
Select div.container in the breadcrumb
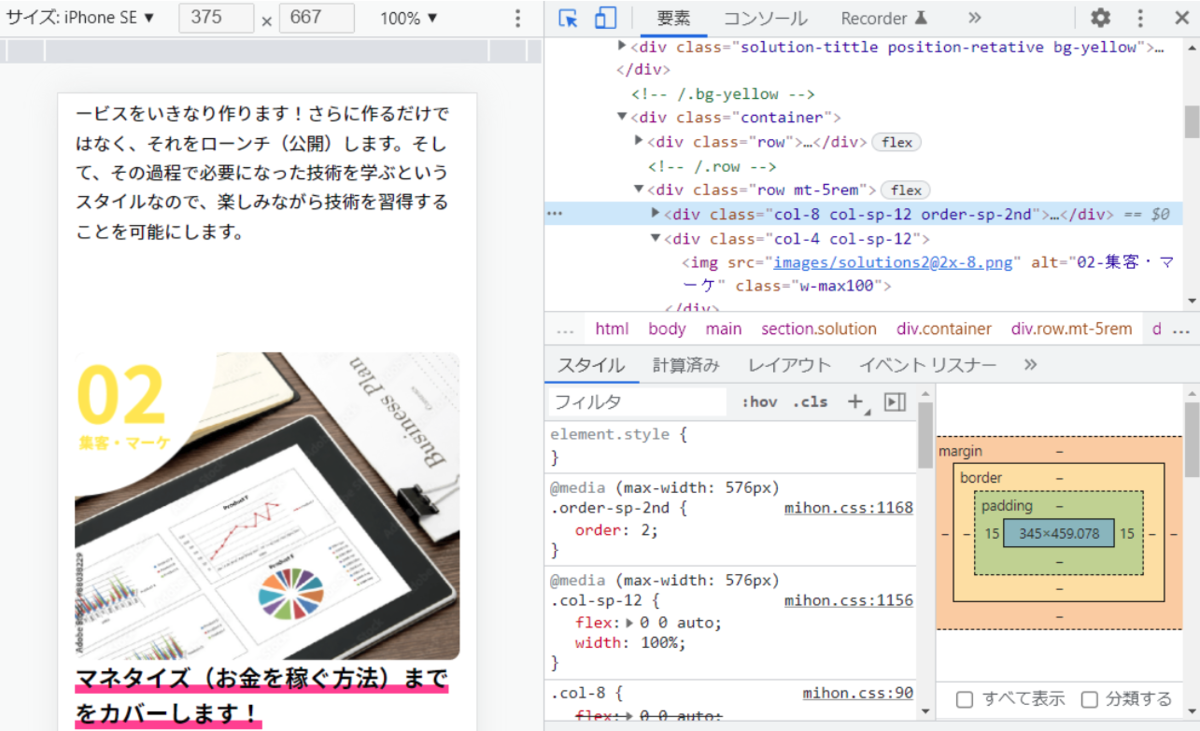[944, 329]
